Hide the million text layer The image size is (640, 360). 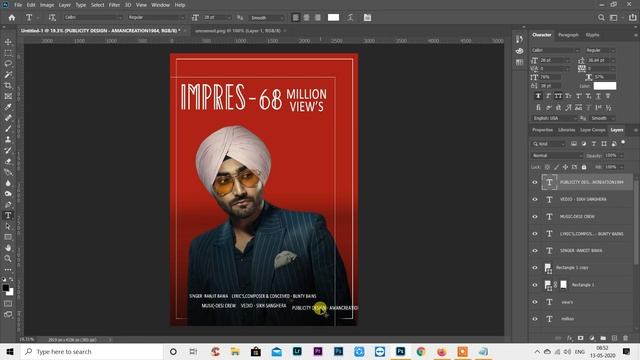point(535,319)
